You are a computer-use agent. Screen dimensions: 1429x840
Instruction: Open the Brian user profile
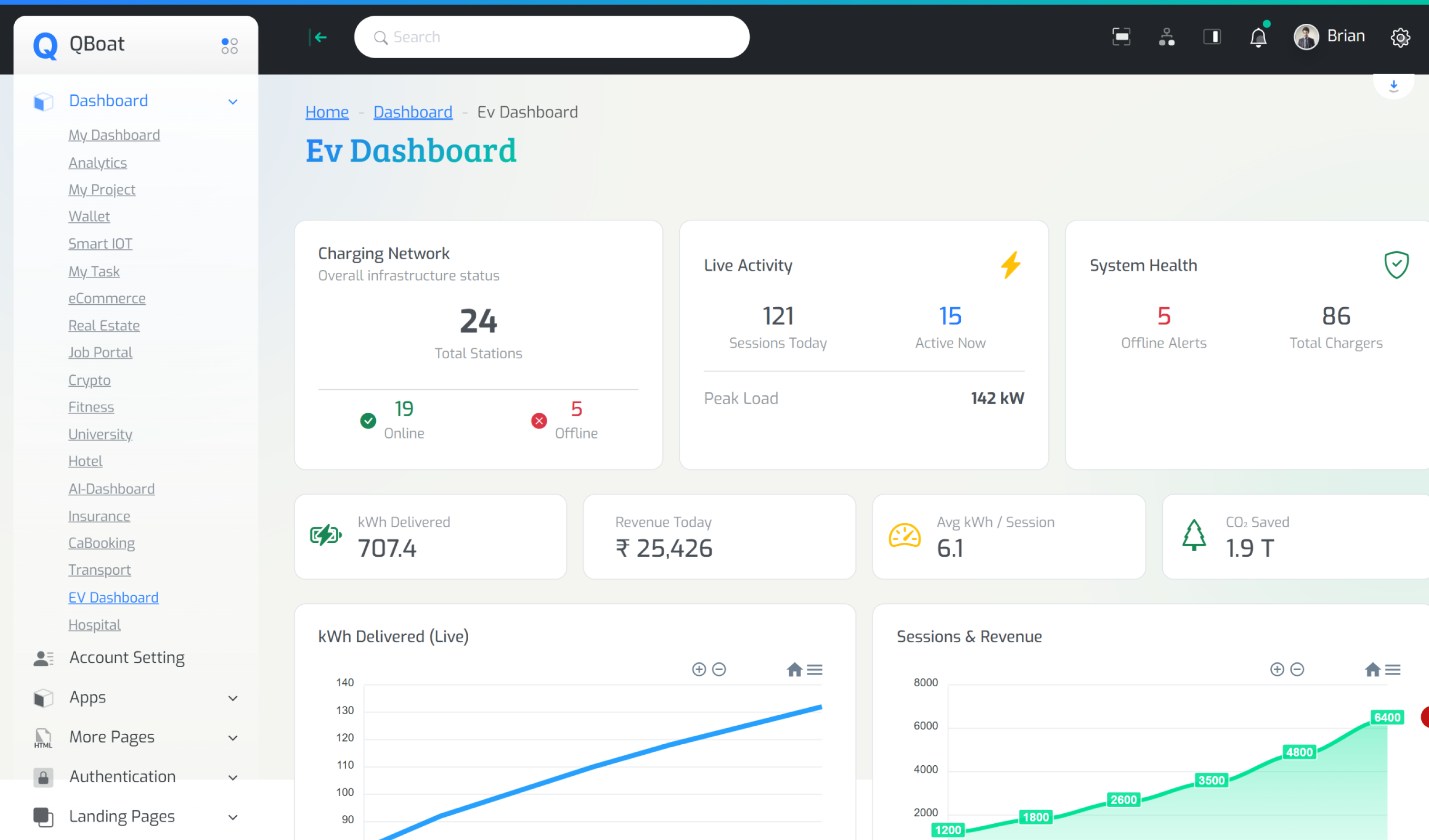tap(1329, 37)
